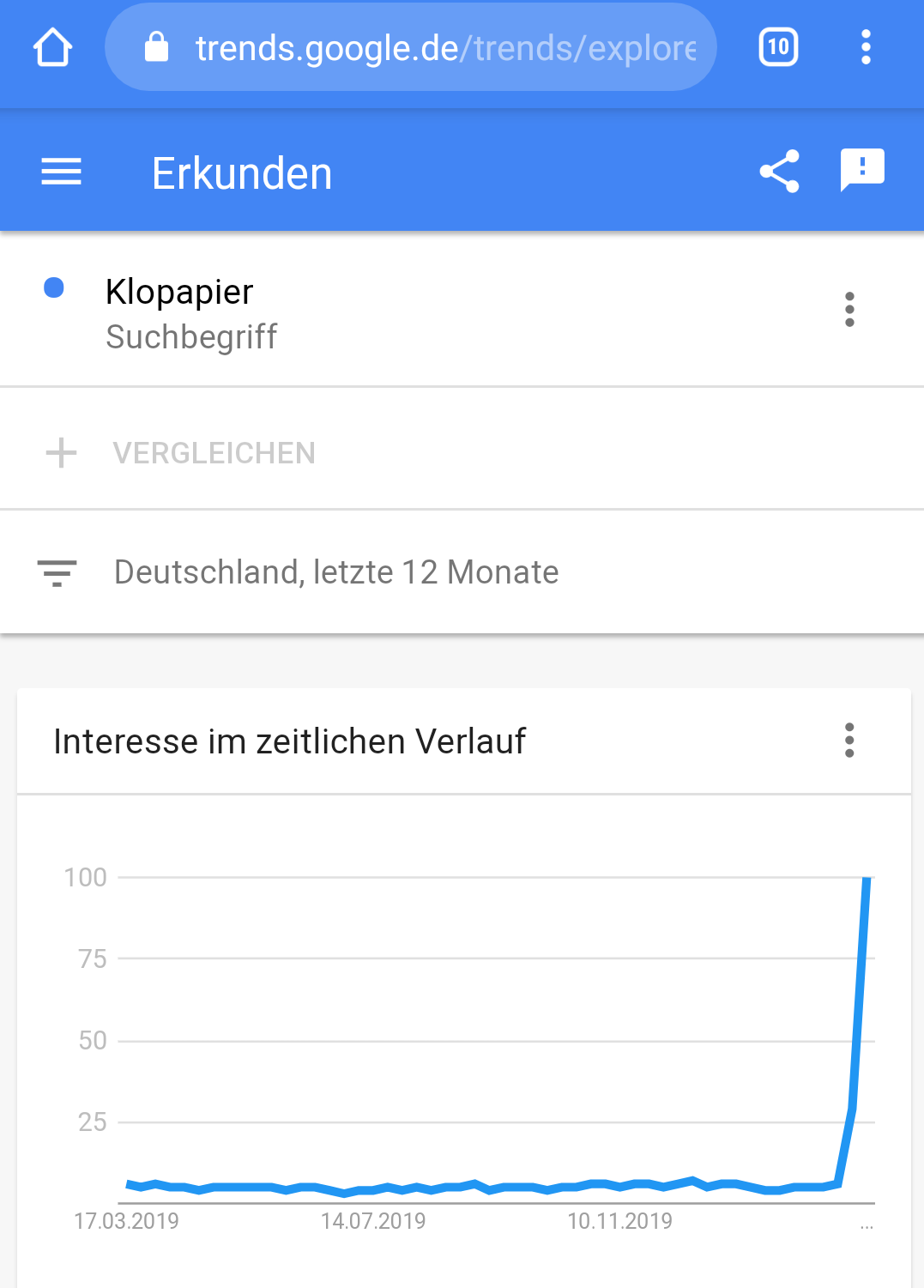Open the browser three-dot overflow menu
Image resolution: width=924 pixels, height=1288 pixels.
click(x=866, y=47)
